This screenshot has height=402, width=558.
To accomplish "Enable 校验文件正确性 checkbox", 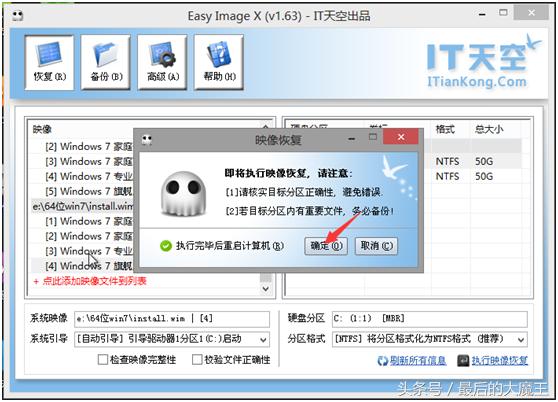I will tap(197, 360).
